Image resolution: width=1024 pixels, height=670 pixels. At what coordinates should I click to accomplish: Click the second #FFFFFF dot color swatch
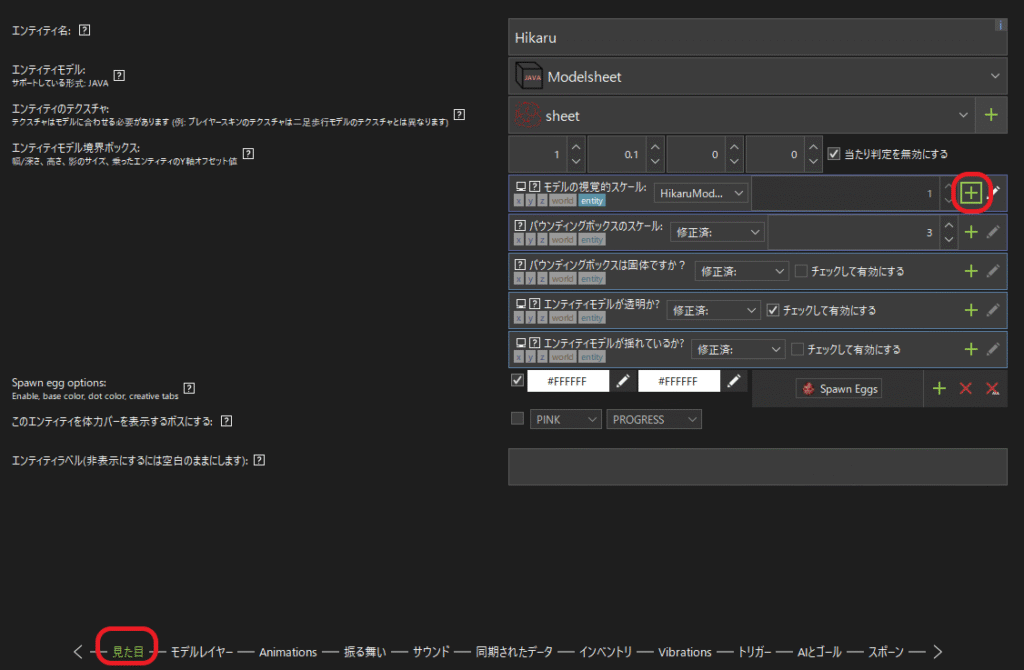(678, 381)
